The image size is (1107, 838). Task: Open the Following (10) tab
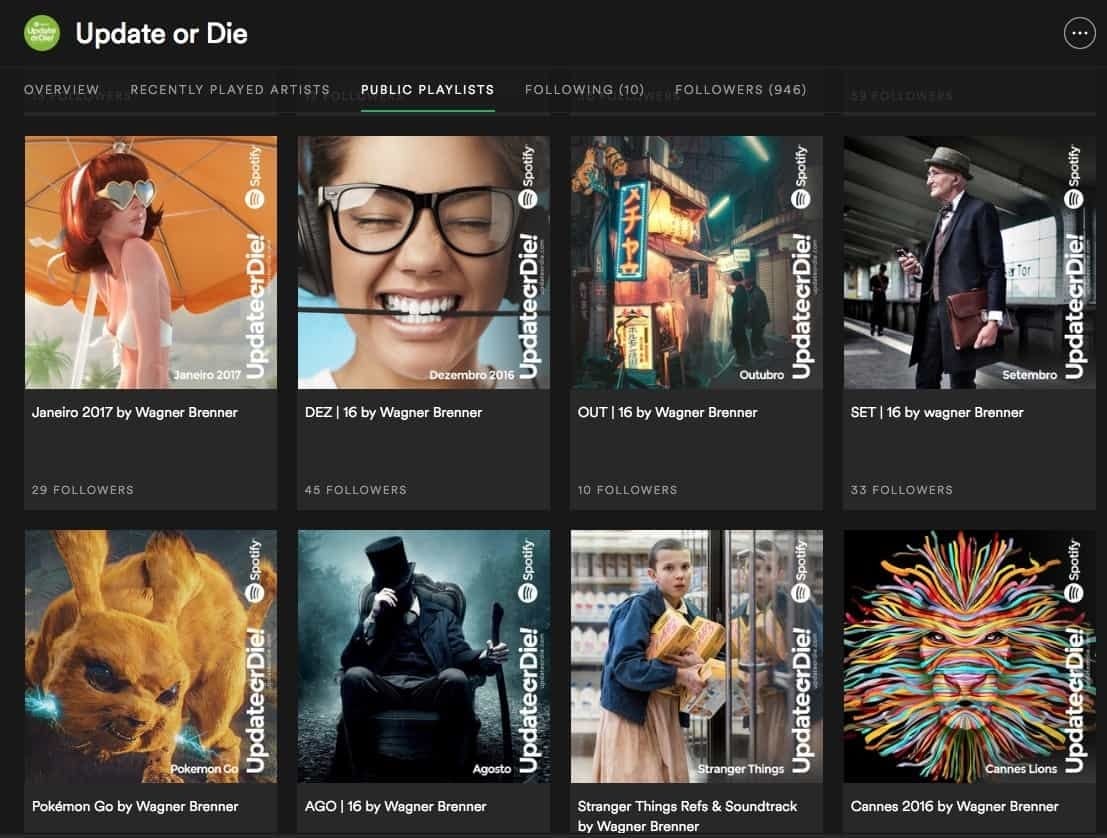[585, 90]
